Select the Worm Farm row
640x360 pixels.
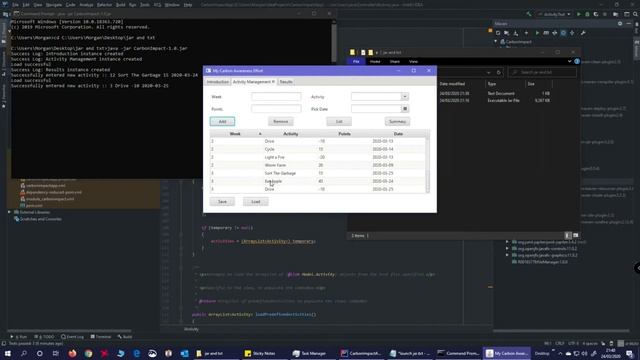click(x=318, y=165)
